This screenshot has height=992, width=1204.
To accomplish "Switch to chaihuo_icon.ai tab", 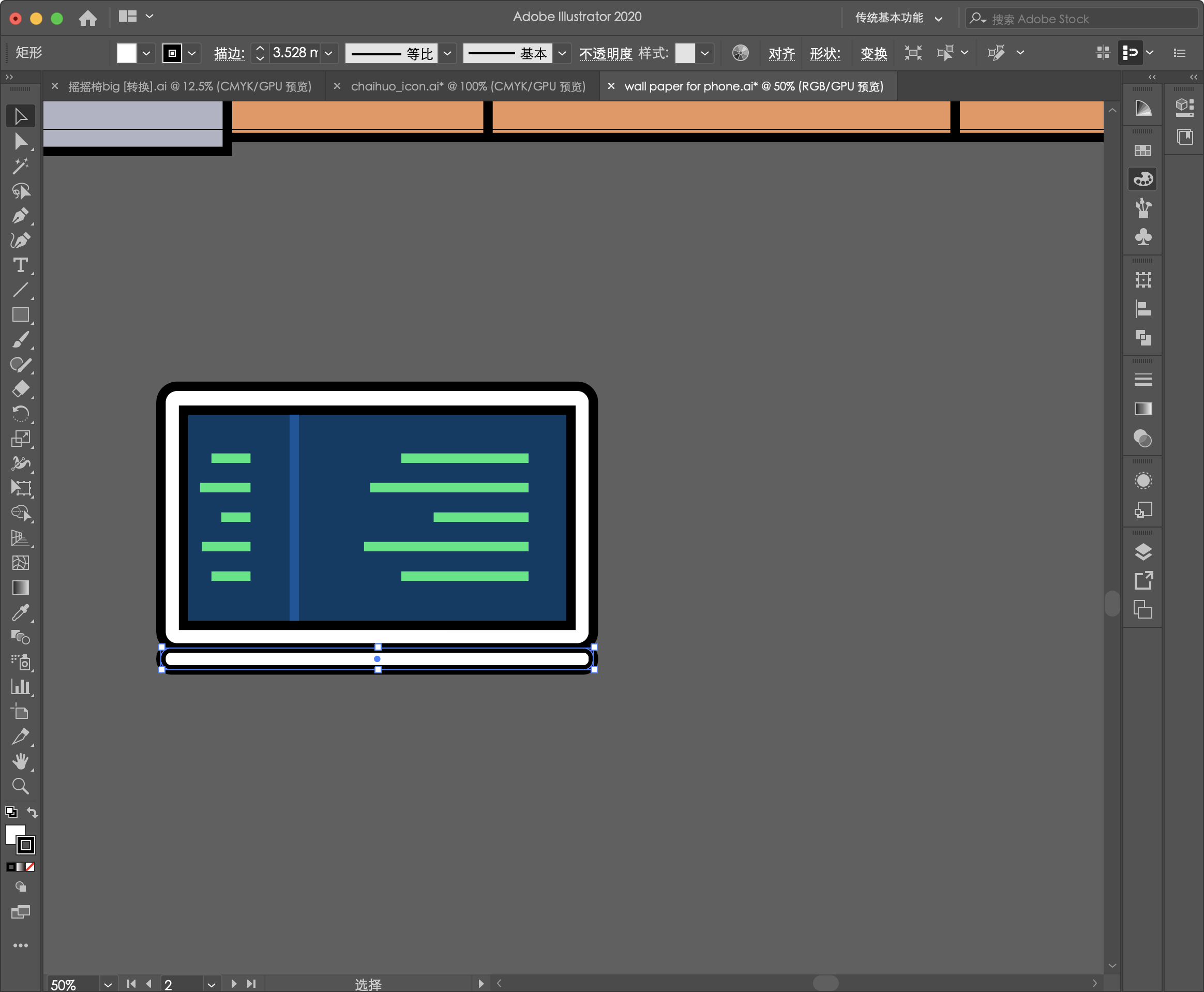I will 468,86.
